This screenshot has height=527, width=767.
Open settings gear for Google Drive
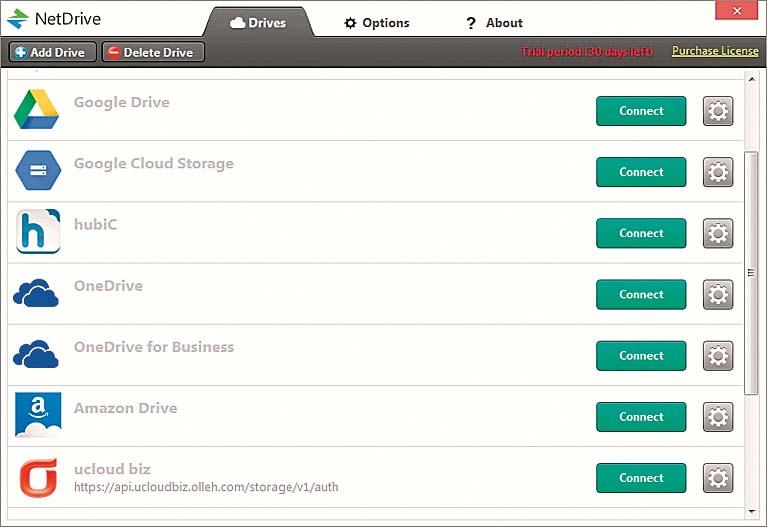tap(718, 111)
